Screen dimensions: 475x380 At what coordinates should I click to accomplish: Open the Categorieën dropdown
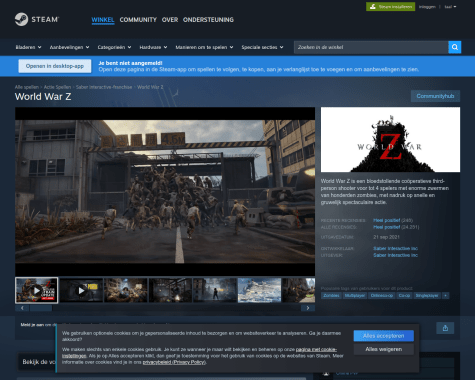pyautogui.click(x=114, y=47)
